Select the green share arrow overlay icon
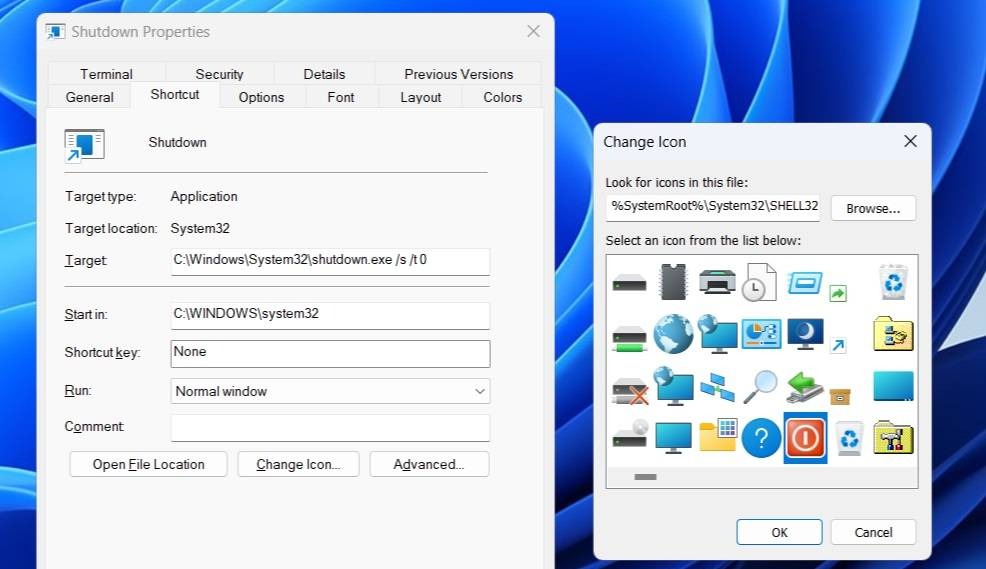The height and width of the screenshot is (569, 986). coord(838,293)
